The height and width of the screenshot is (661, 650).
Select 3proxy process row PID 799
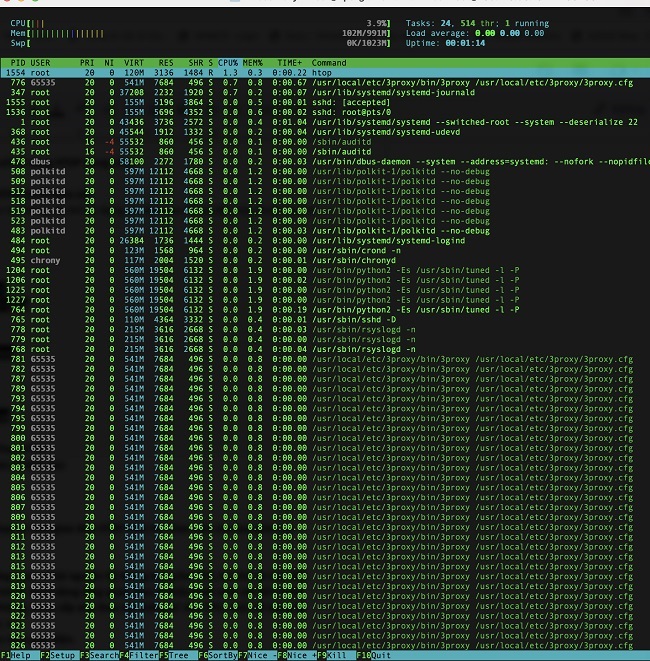point(325,428)
